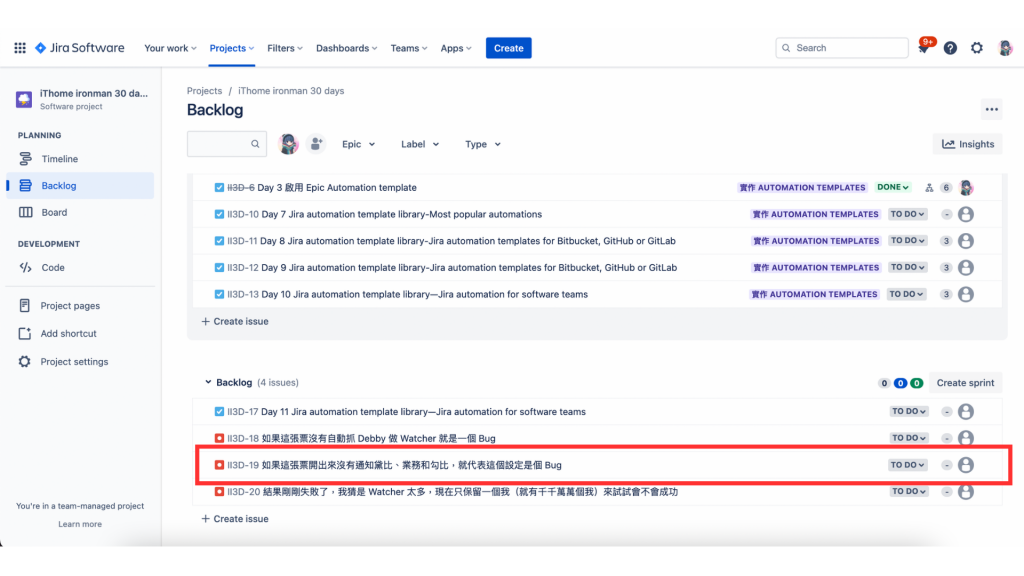The height and width of the screenshot is (576, 1024).
Task: Click the Learn more link
Action: [x=80, y=524]
